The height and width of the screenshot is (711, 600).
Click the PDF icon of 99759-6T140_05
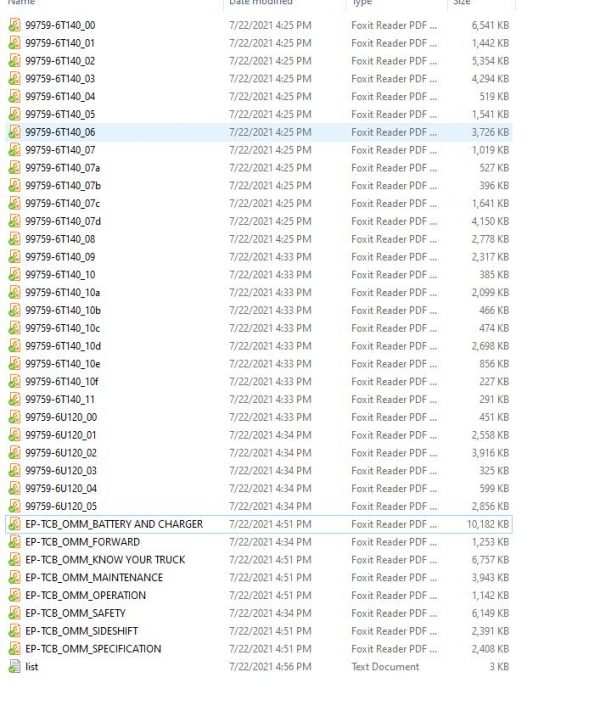pyautogui.click(x=15, y=114)
